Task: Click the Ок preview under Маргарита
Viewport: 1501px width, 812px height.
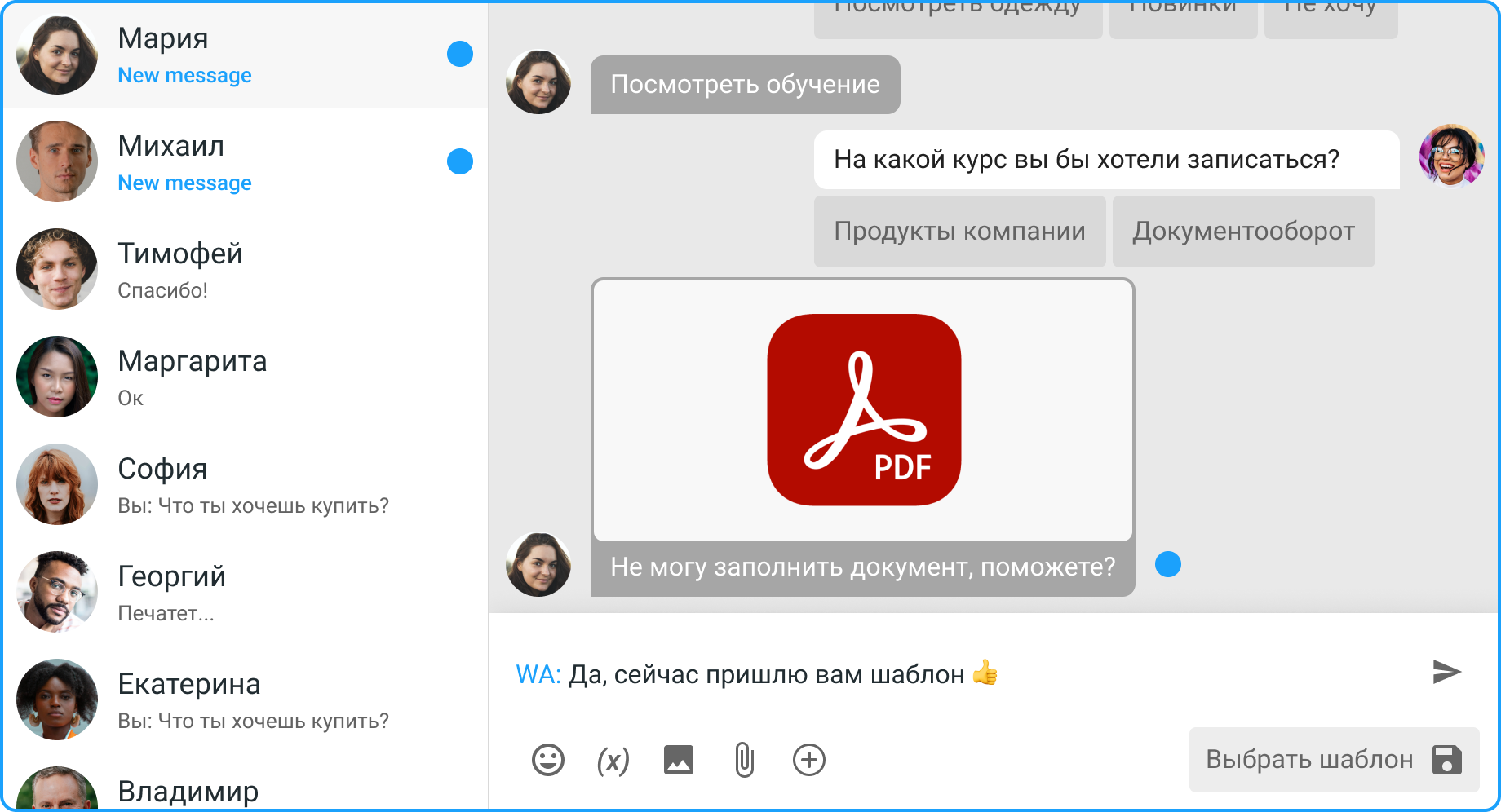Action: click(x=131, y=398)
